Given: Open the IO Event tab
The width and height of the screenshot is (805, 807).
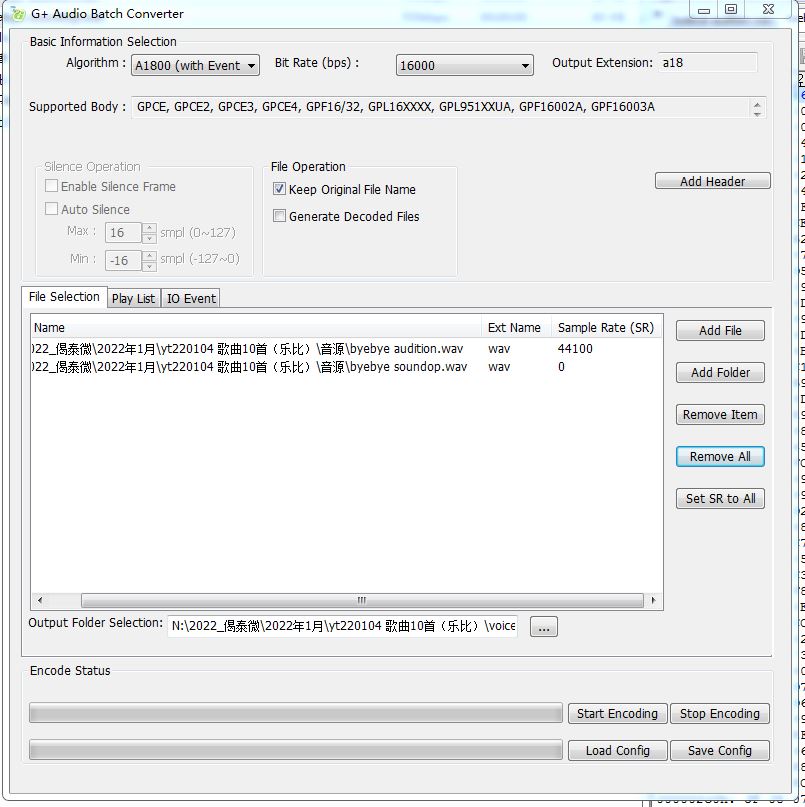Looking at the screenshot, I should point(191,298).
